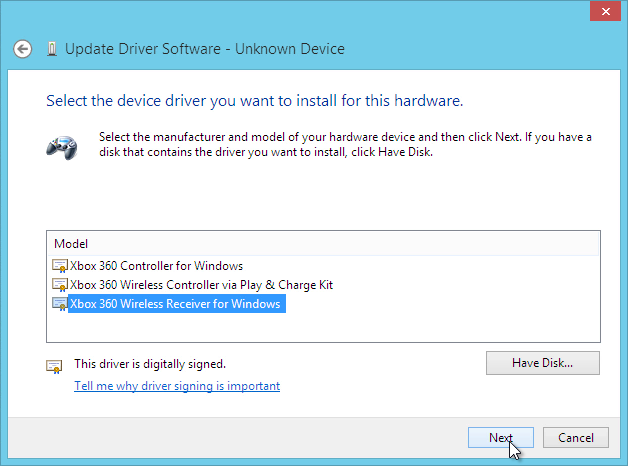628x466 pixels.
Task: Click the 'Select the device driver' heading
Action: 255,101
